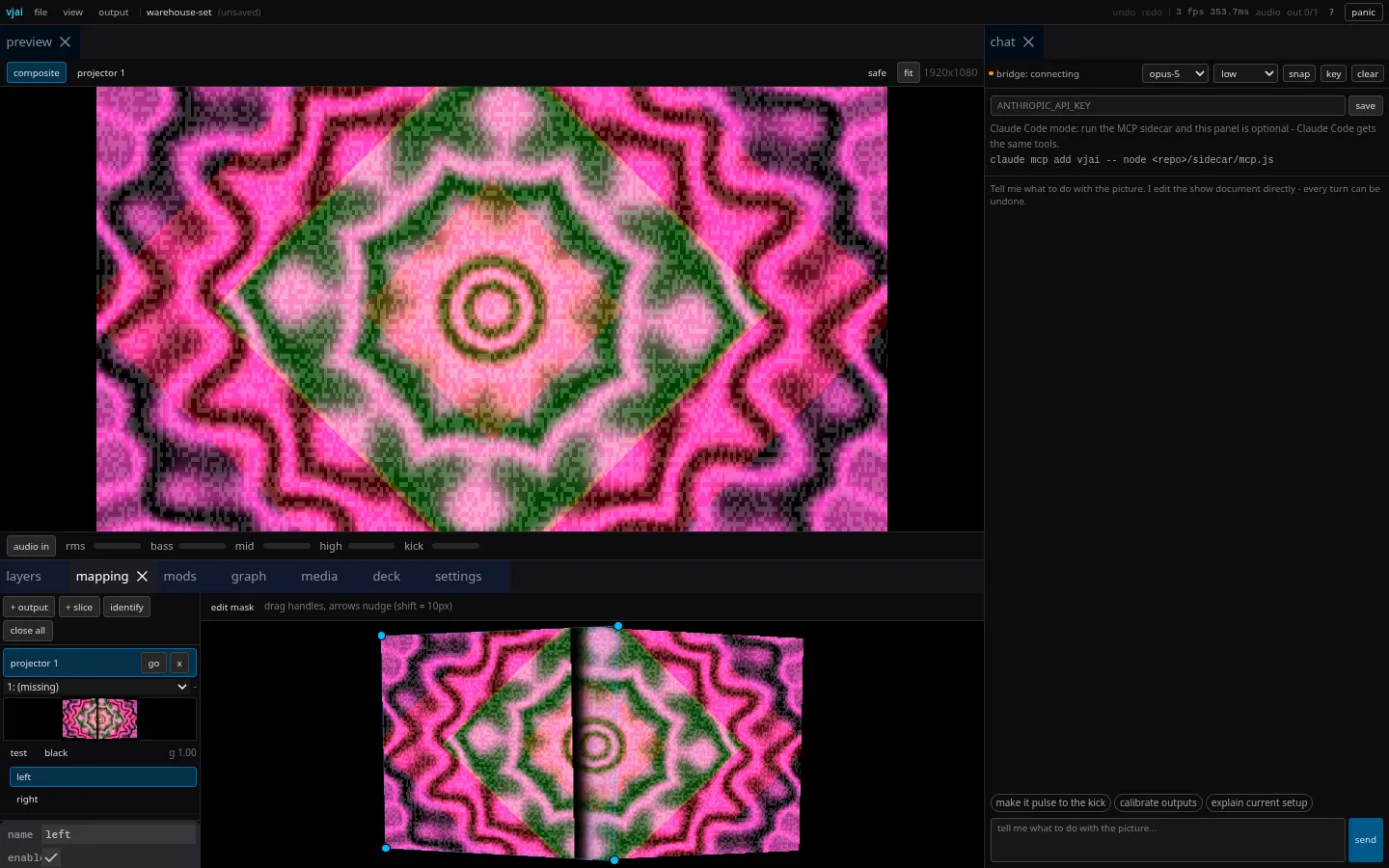The image size is (1389, 868).
Task: Click the identify button
Action: point(126,607)
